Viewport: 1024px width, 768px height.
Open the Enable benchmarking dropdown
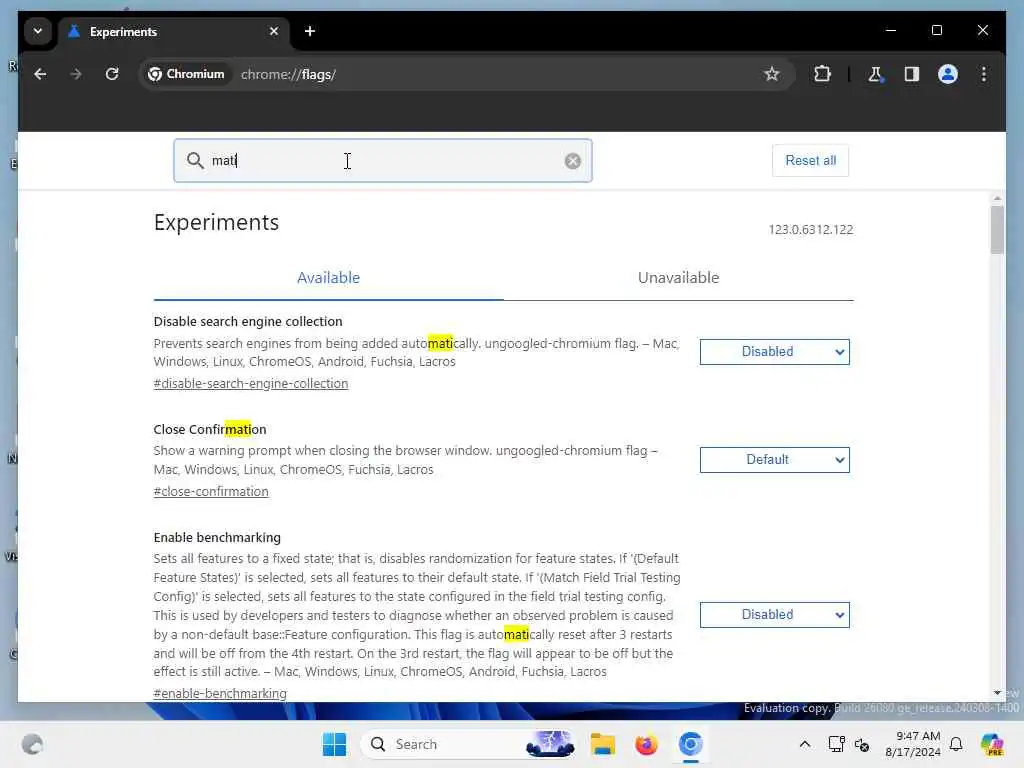(x=775, y=615)
